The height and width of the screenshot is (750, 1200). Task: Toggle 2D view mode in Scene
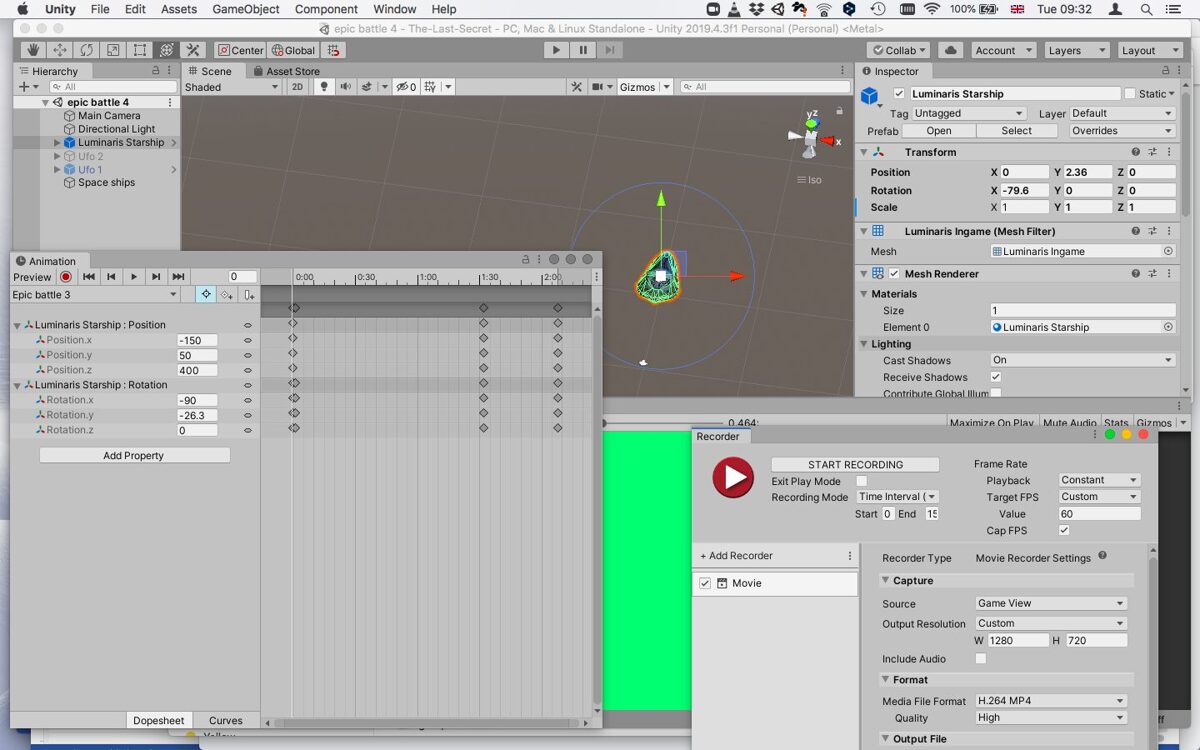(x=297, y=87)
